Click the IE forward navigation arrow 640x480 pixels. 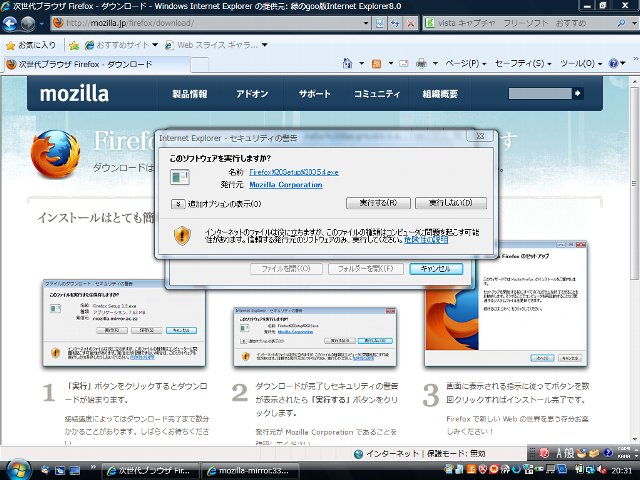[x=28, y=23]
